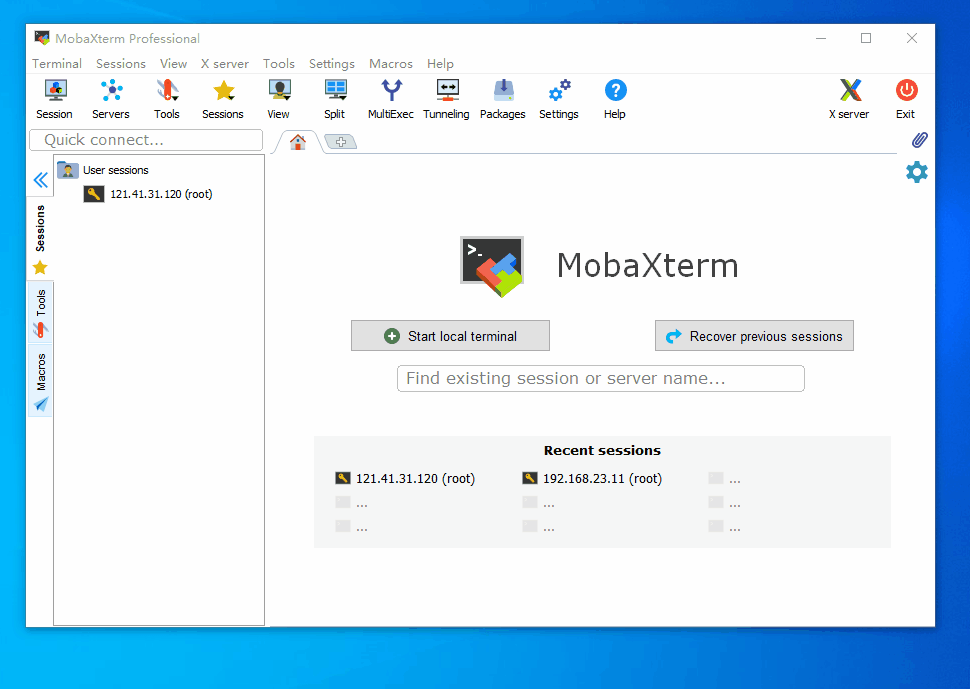The width and height of the screenshot is (970, 689).
Task: Open Tools in the top toolbar
Action: pyautogui.click(x=166, y=99)
